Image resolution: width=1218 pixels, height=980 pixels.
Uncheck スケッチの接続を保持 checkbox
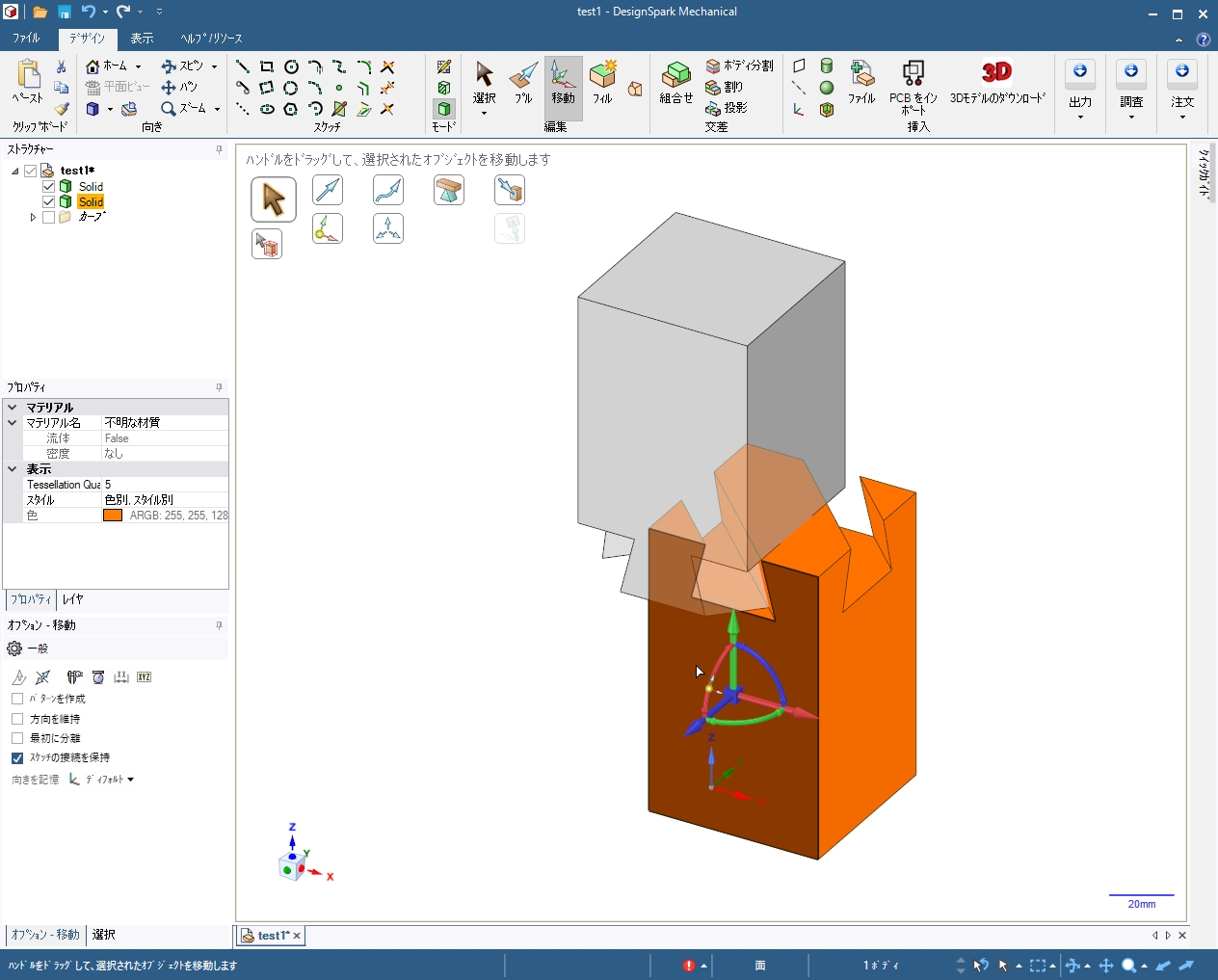click(x=17, y=758)
